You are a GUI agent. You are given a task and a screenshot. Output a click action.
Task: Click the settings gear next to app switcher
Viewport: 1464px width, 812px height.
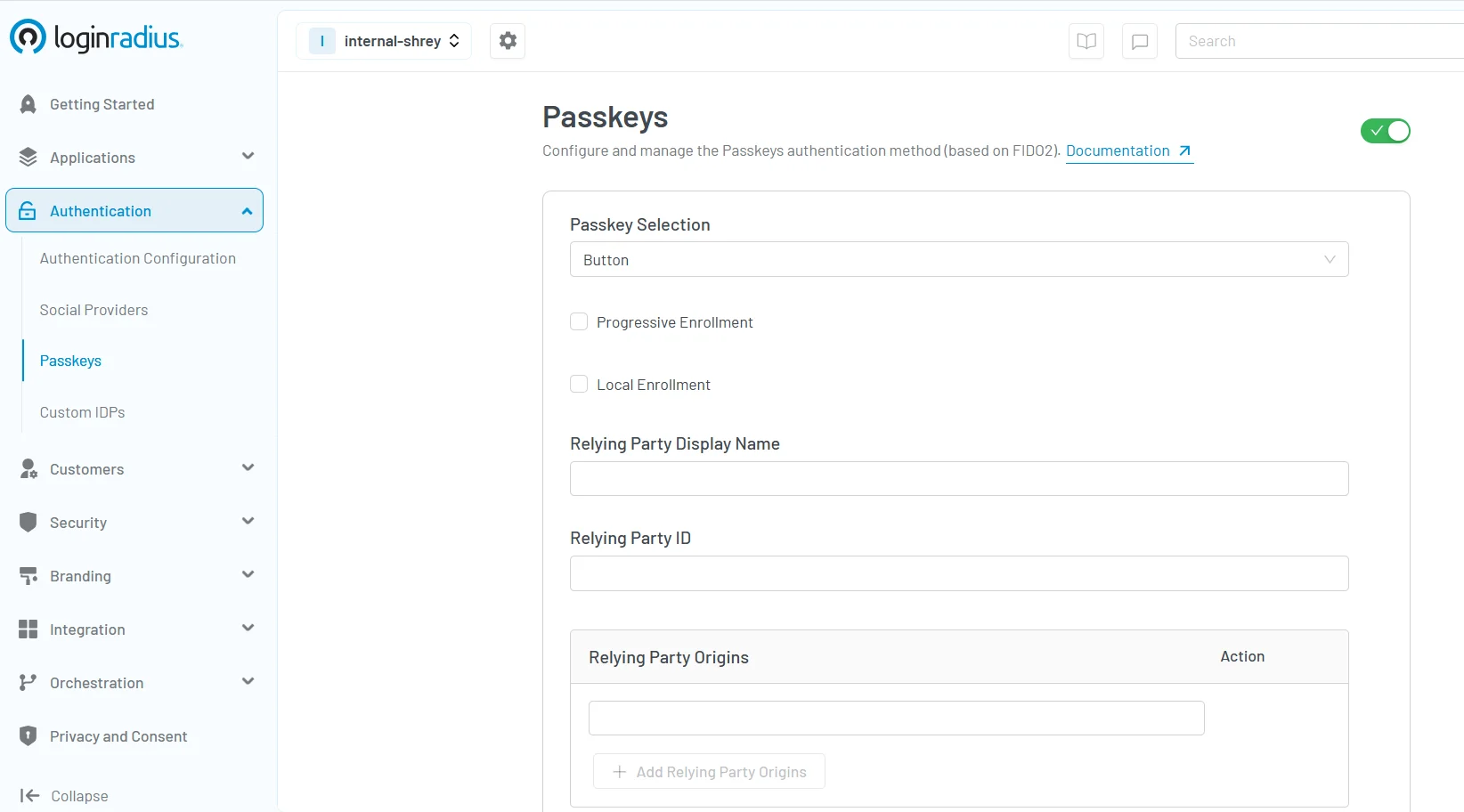[x=507, y=41]
